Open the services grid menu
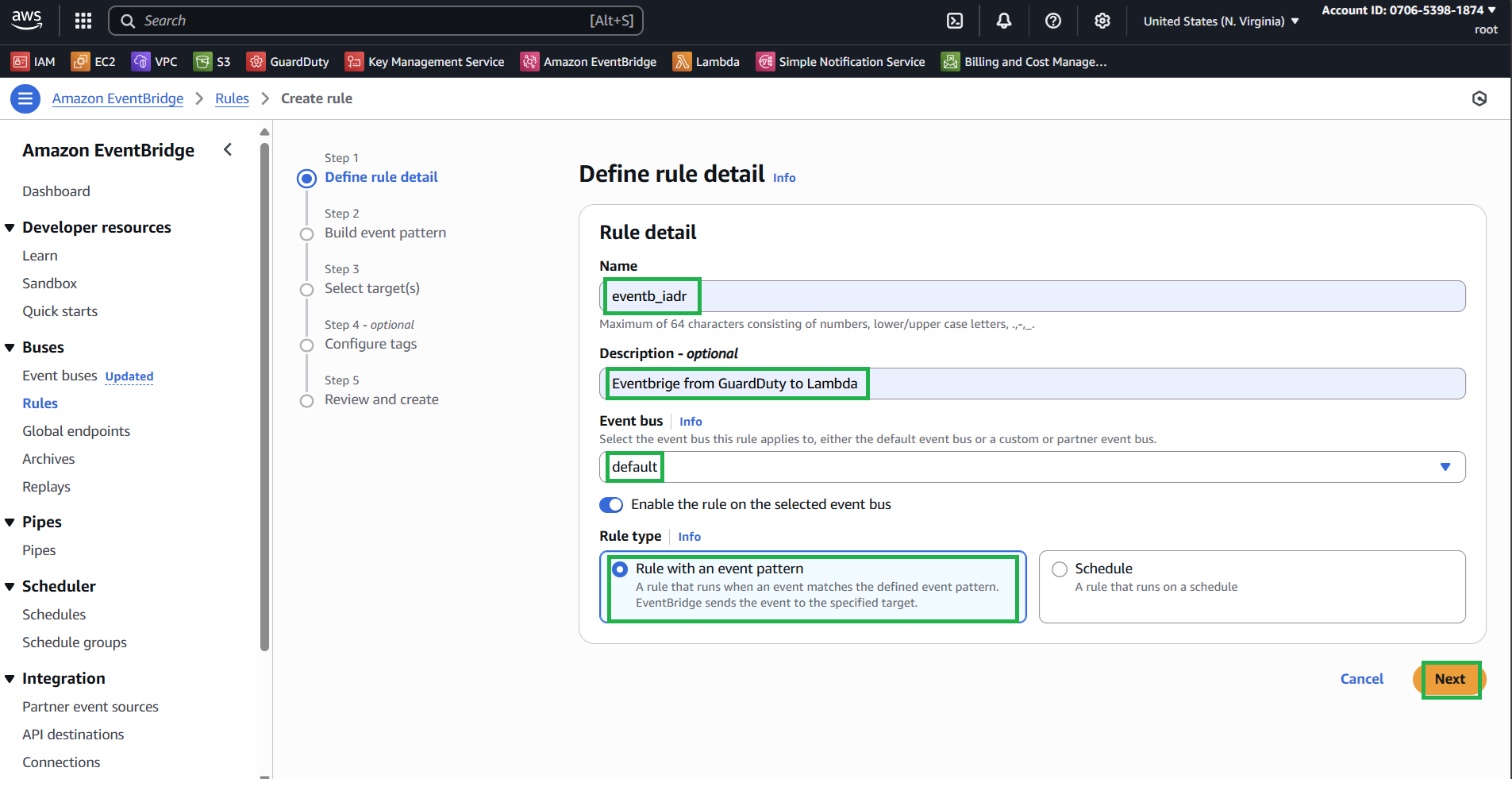 83,21
